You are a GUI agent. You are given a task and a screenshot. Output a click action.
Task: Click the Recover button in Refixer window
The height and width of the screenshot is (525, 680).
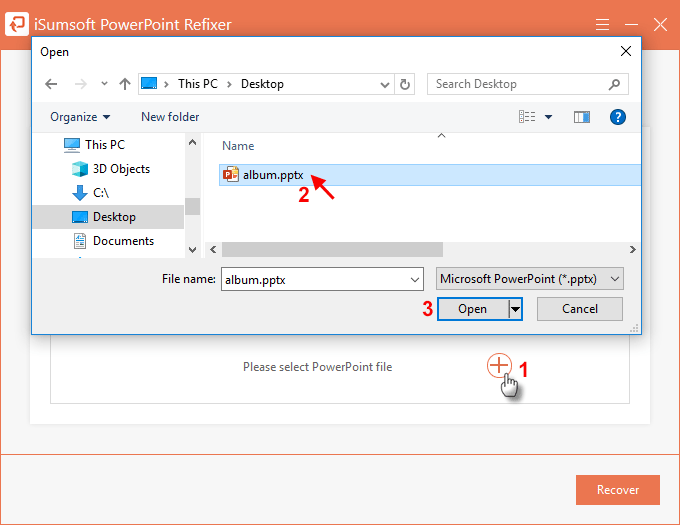[618, 490]
